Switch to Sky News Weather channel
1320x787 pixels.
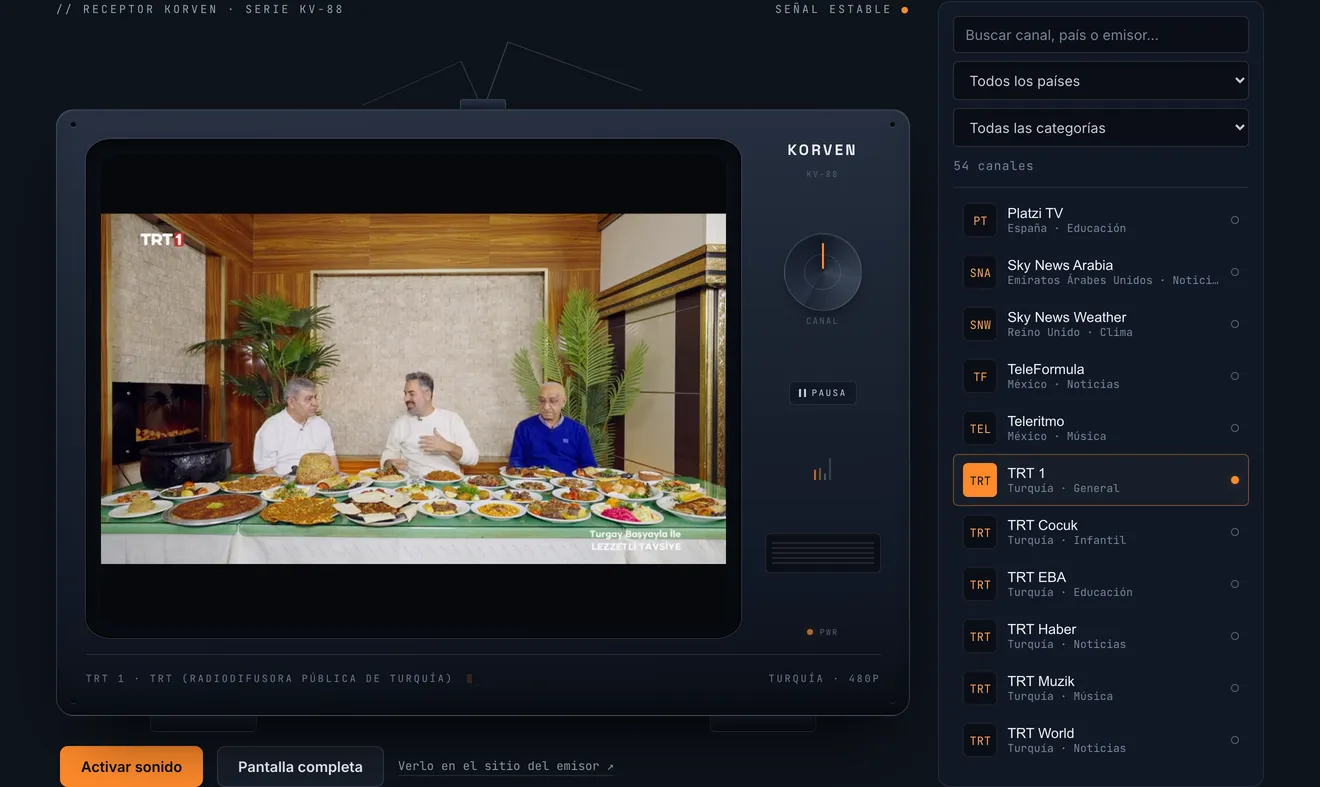point(1101,324)
